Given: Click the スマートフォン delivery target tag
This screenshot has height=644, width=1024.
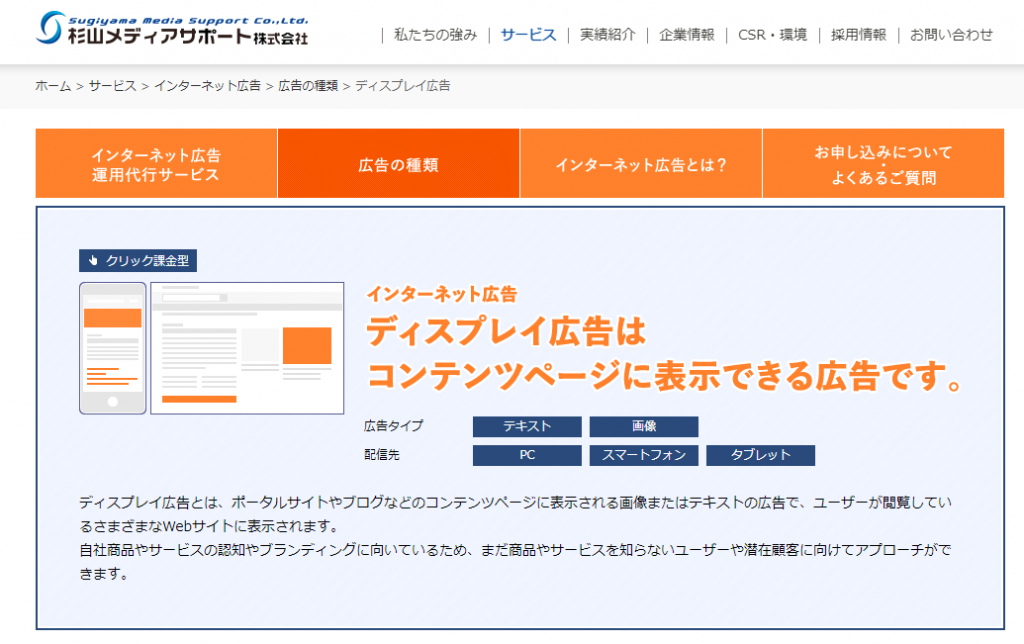Looking at the screenshot, I should coord(644,455).
